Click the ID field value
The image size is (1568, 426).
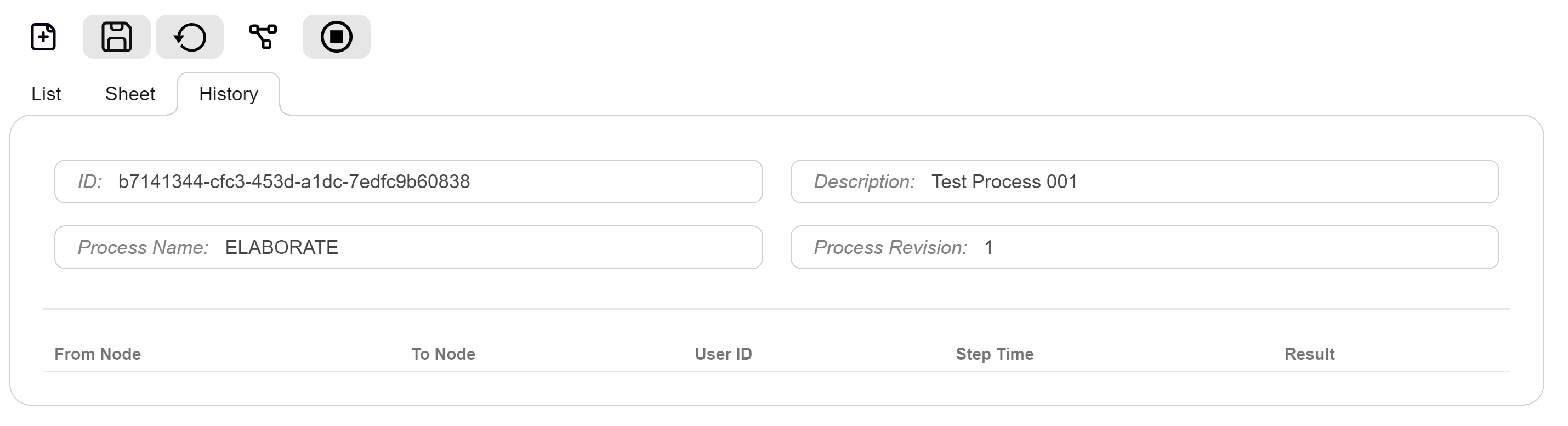point(294,181)
